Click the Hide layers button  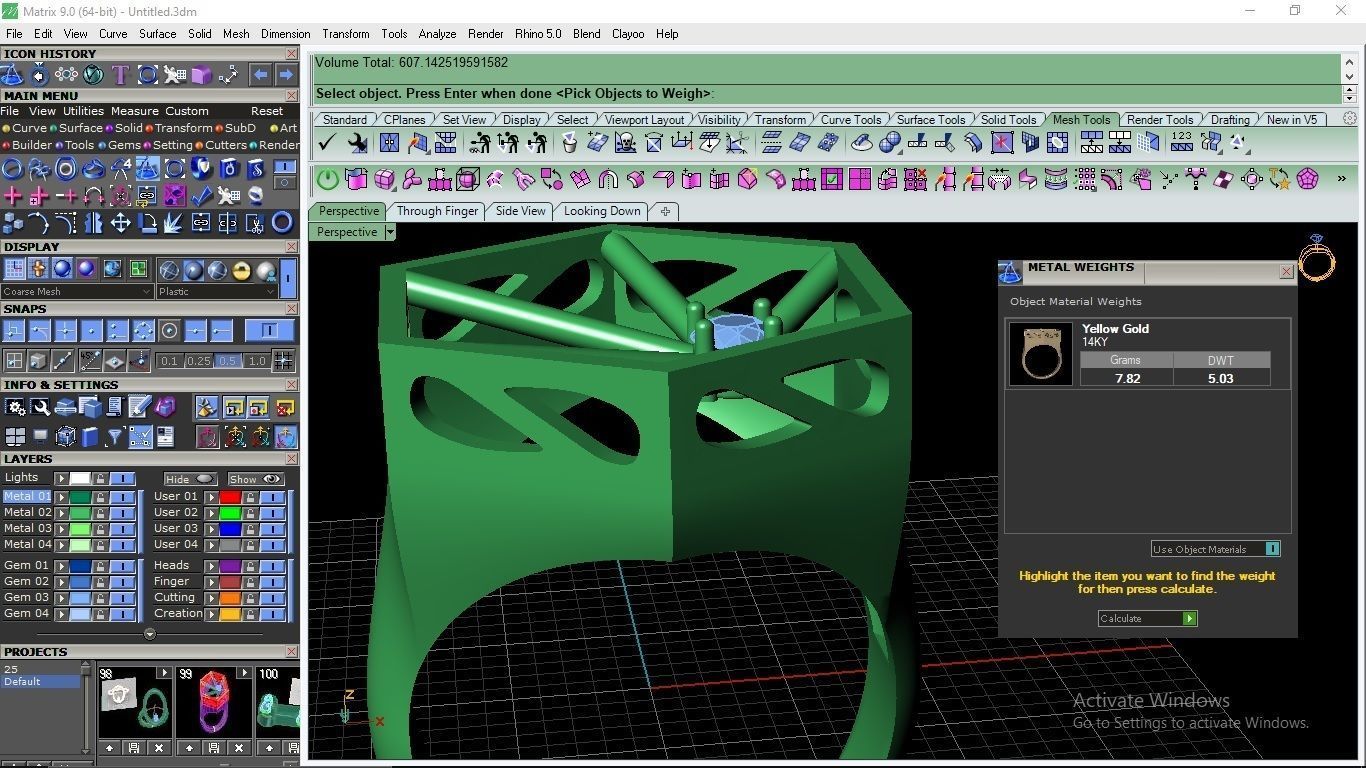pos(191,479)
